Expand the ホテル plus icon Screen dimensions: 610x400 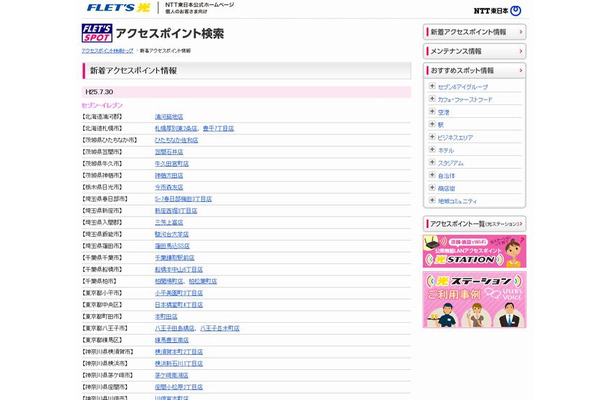(432, 150)
